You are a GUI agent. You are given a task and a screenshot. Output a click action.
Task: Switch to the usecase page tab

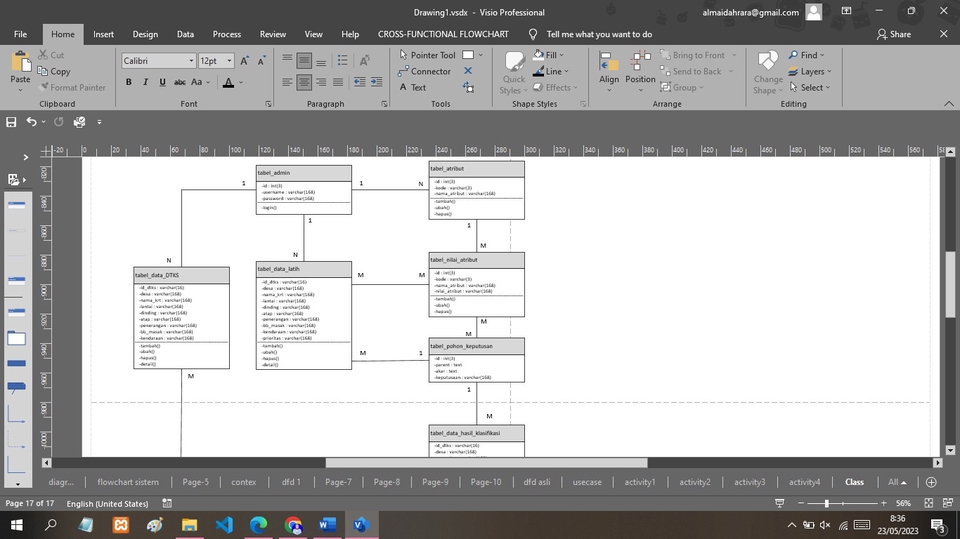point(587,482)
